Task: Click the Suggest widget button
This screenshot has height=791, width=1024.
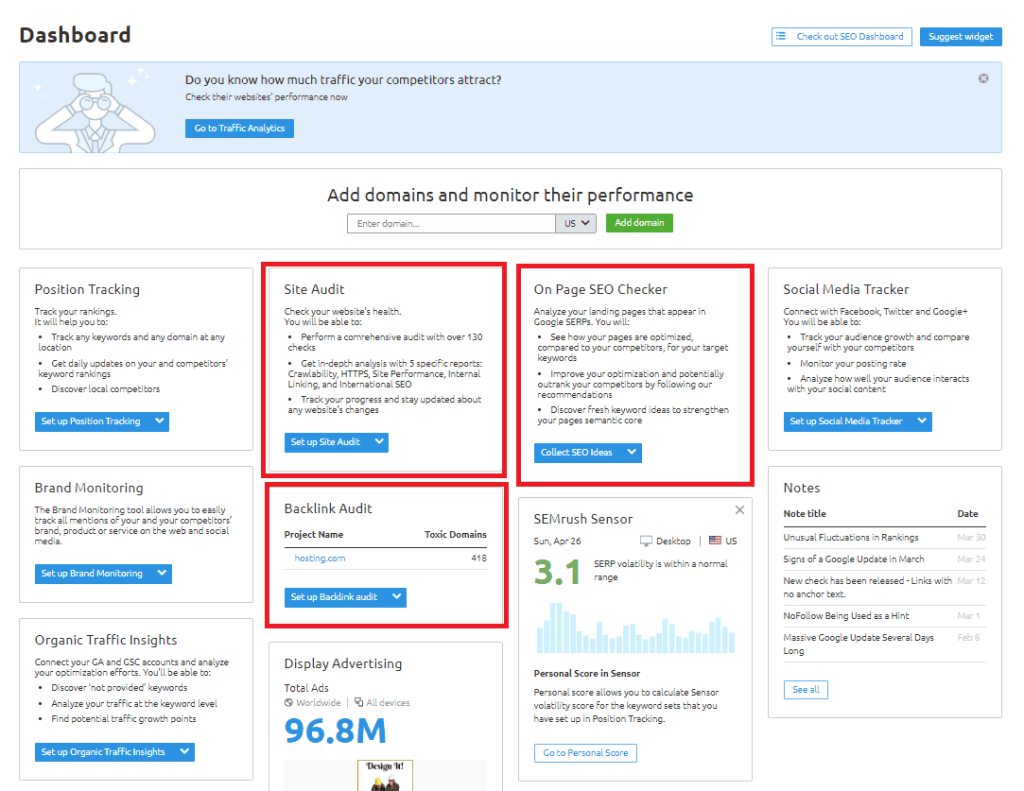Action: tap(961, 37)
